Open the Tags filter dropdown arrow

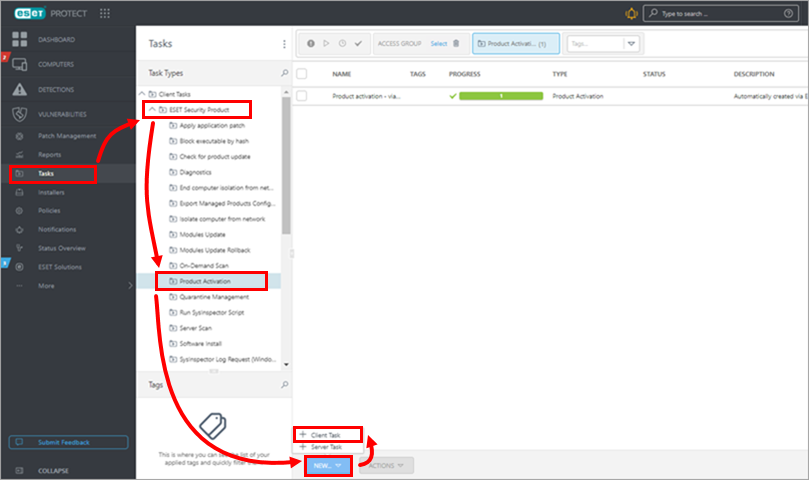[632, 44]
